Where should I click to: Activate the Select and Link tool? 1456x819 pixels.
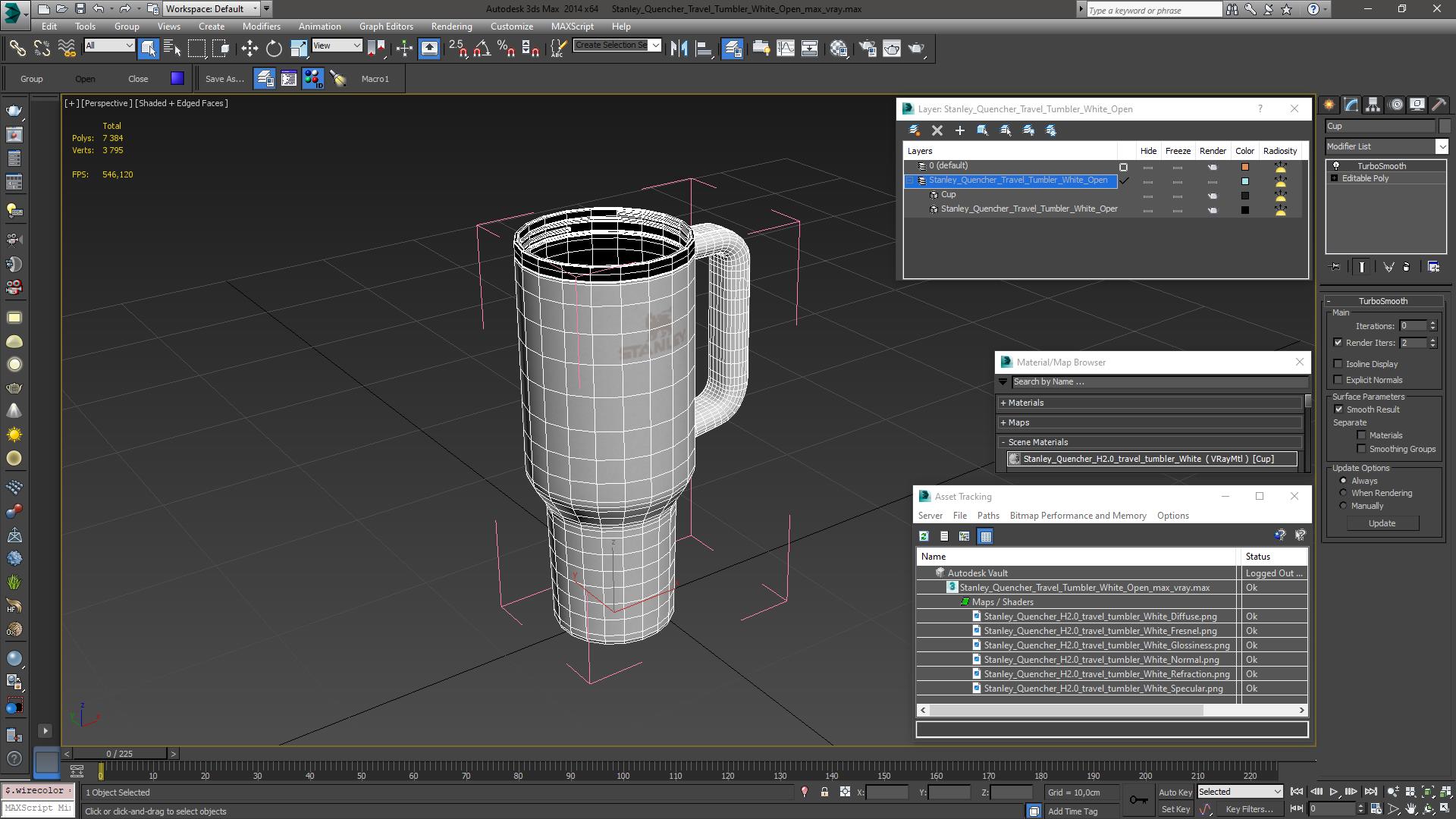pyautogui.click(x=17, y=49)
